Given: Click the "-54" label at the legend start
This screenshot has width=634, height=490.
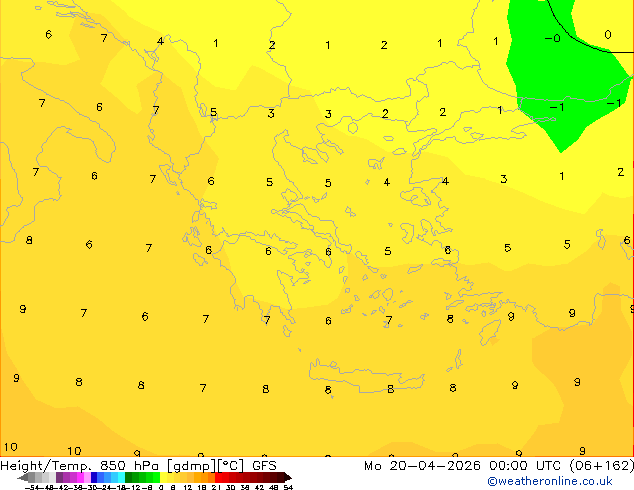Looking at the screenshot, I should 32,487.
